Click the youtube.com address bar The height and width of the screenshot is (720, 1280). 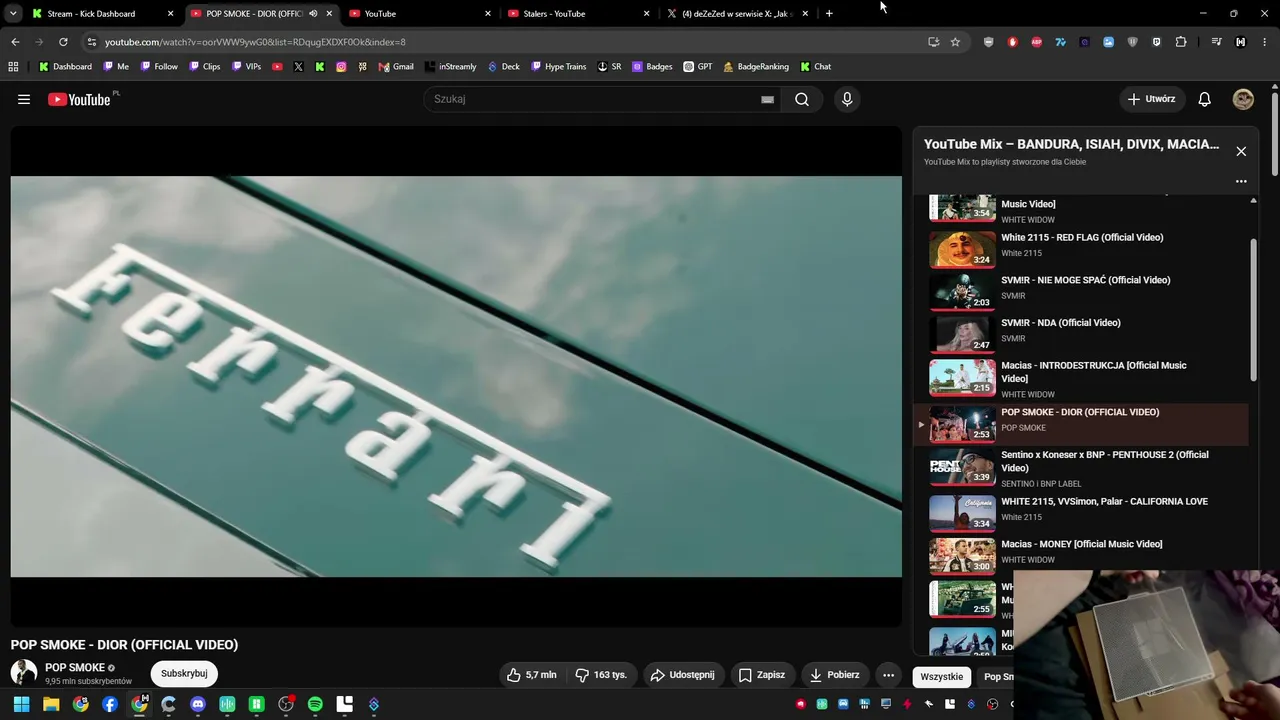coord(510,42)
